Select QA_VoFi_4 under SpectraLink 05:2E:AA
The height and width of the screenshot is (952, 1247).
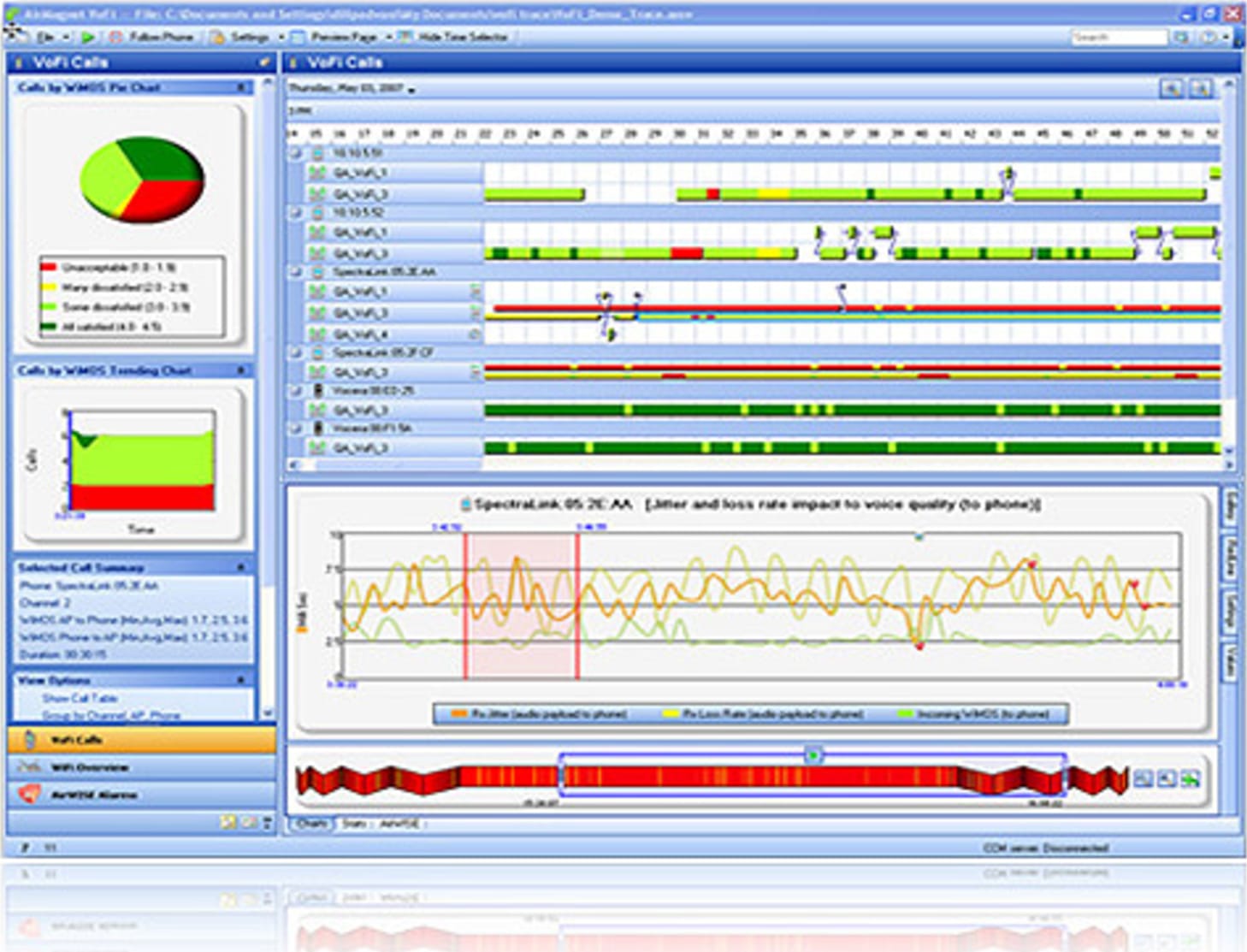pyautogui.click(x=361, y=334)
